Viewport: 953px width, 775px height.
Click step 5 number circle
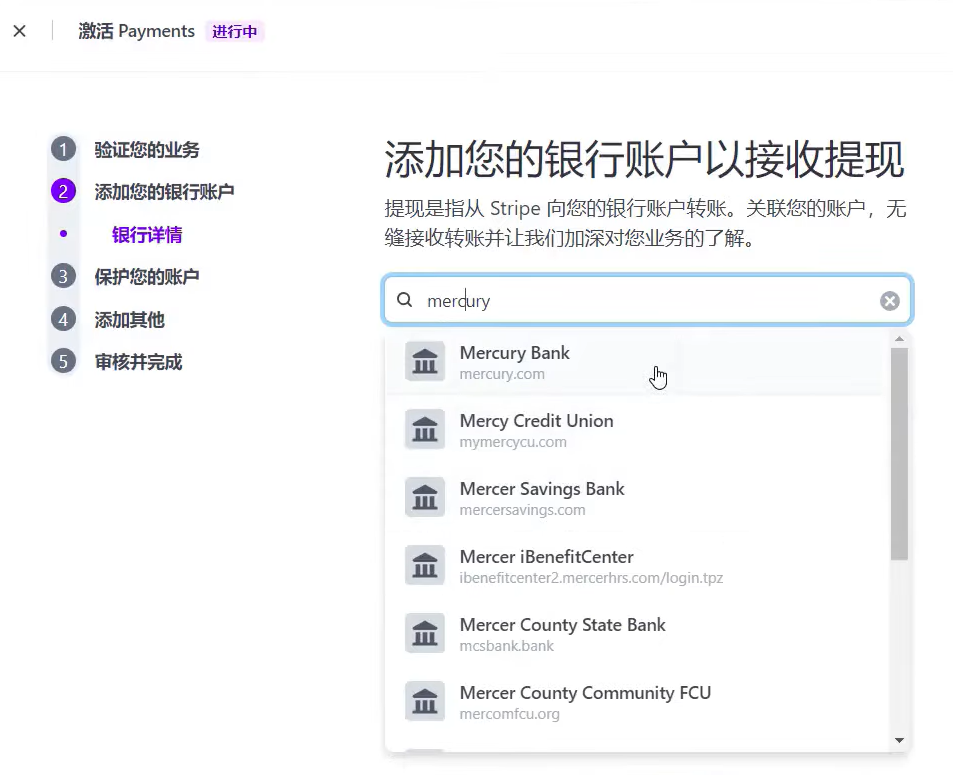63,362
